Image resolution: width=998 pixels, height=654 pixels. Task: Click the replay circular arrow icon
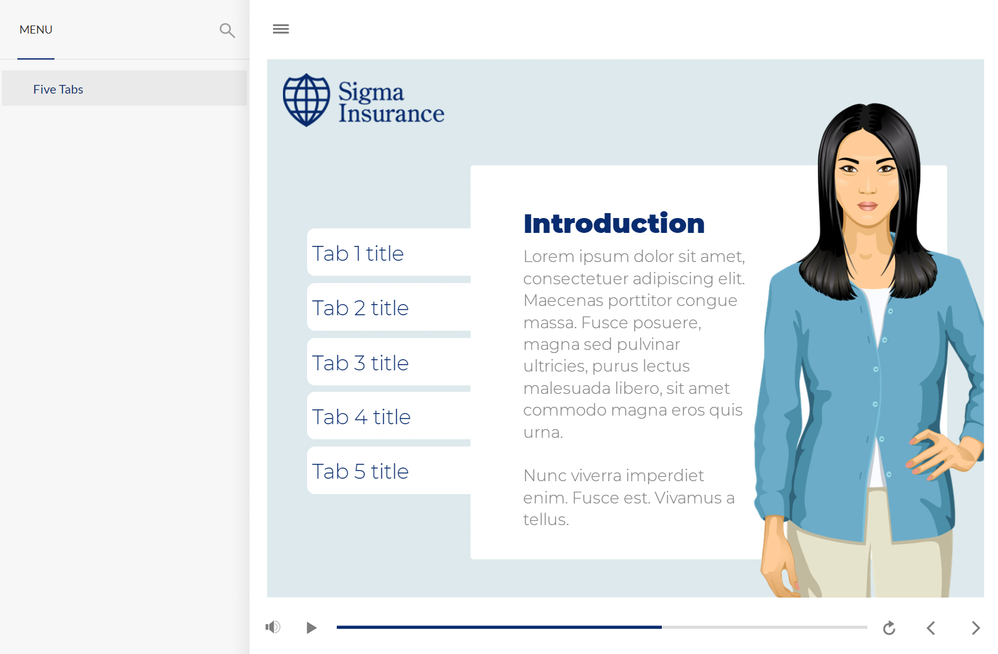[889, 628]
